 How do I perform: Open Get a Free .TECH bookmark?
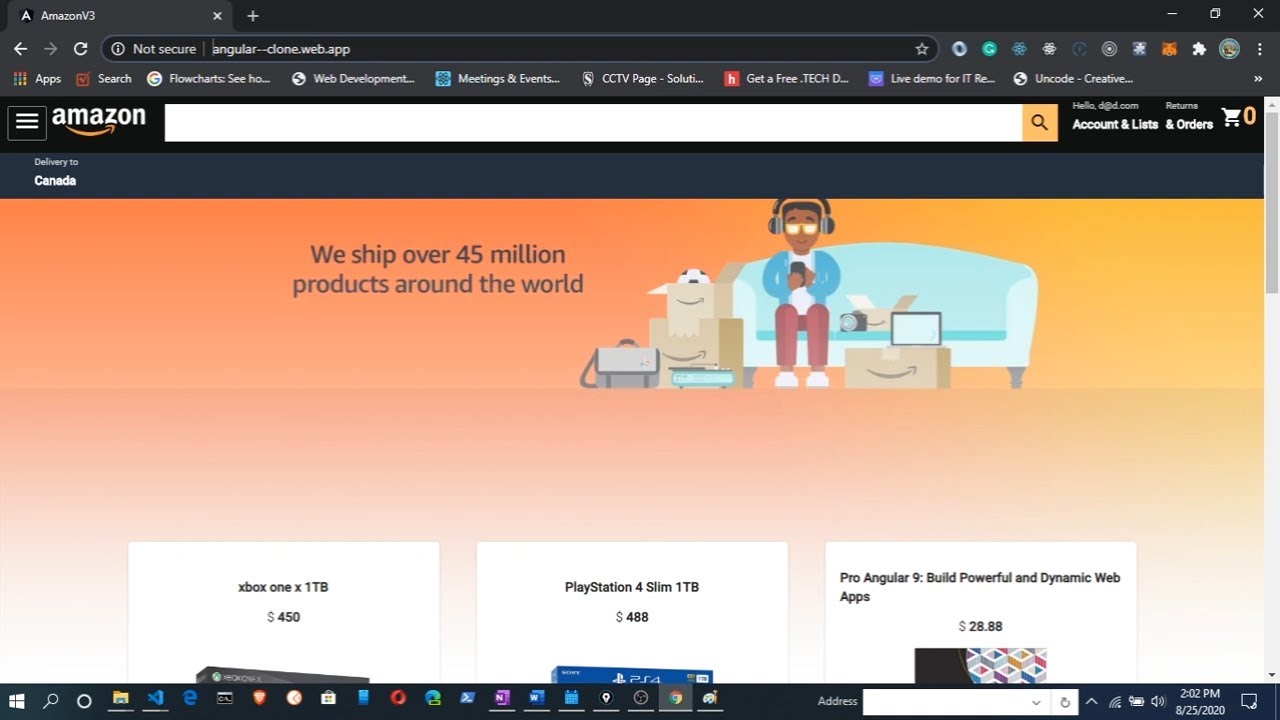click(787, 78)
